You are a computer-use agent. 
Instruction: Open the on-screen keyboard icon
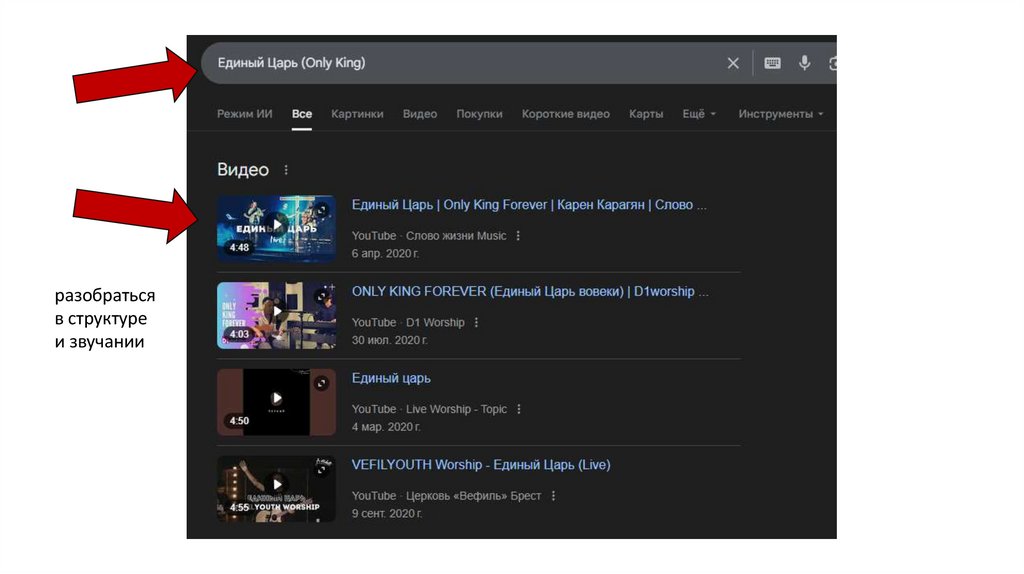(x=772, y=63)
